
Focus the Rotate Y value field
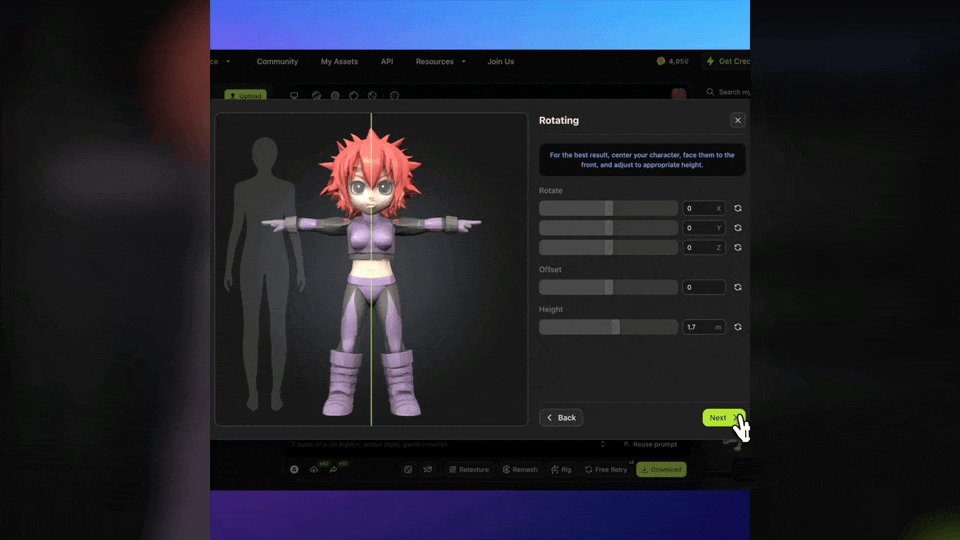tap(704, 228)
